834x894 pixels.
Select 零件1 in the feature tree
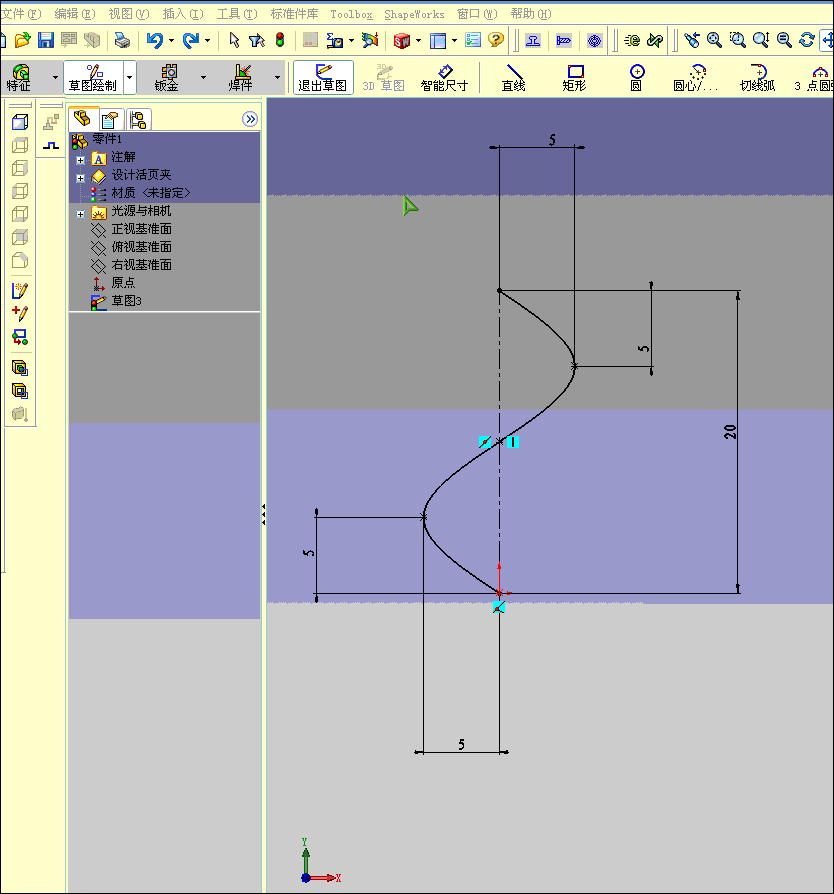click(x=107, y=139)
